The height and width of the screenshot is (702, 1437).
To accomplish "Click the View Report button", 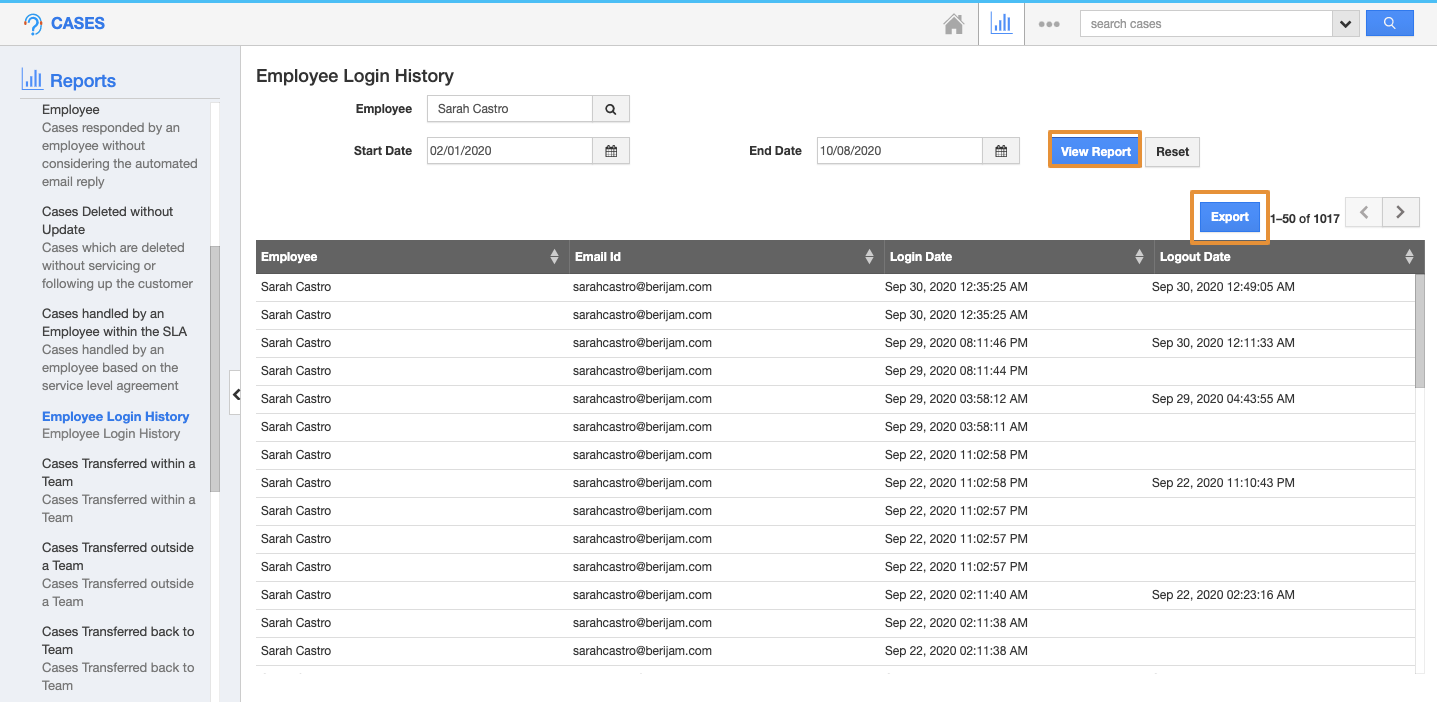I will tap(1095, 151).
